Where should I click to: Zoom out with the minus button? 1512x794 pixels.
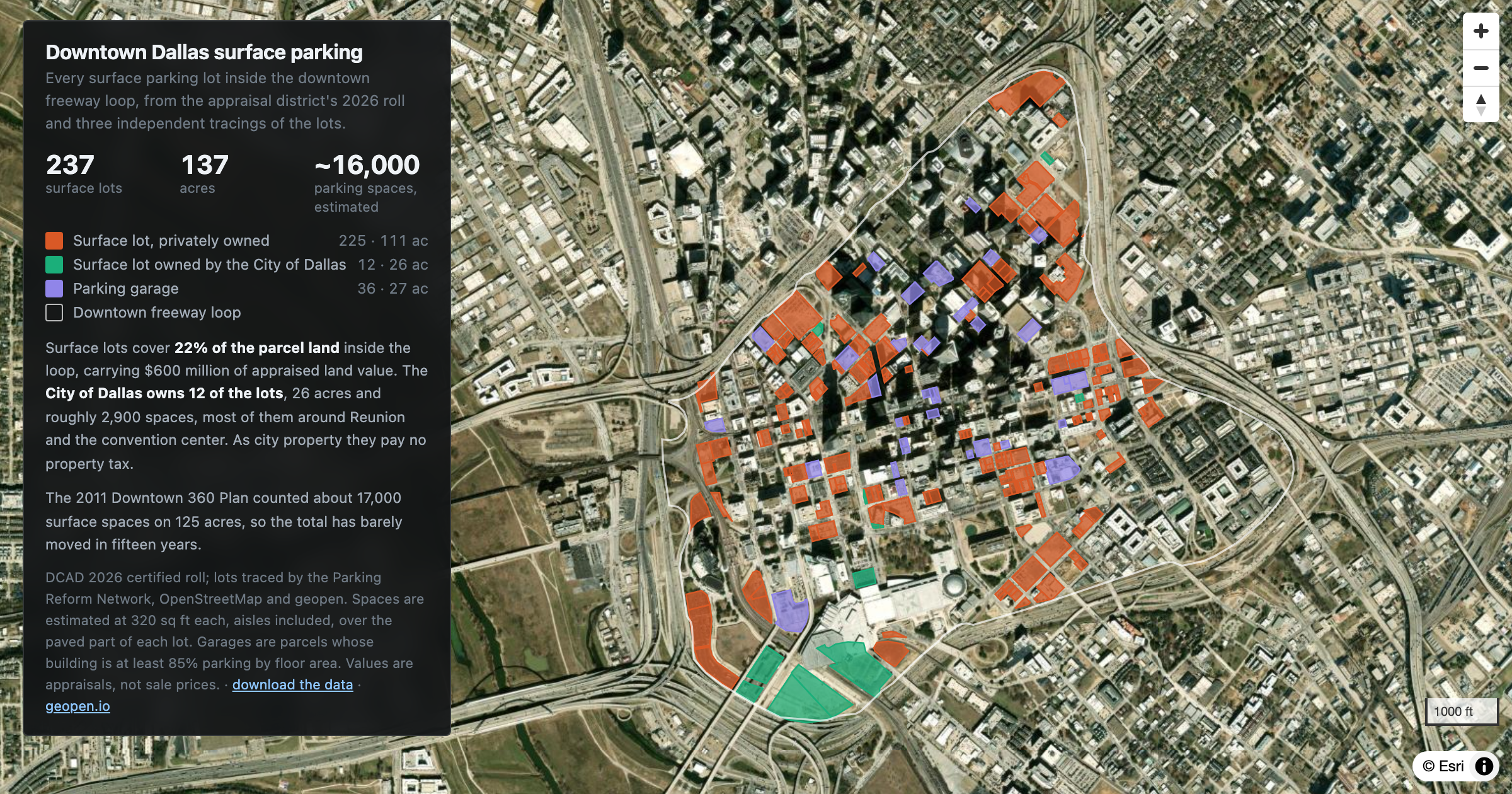1480,67
